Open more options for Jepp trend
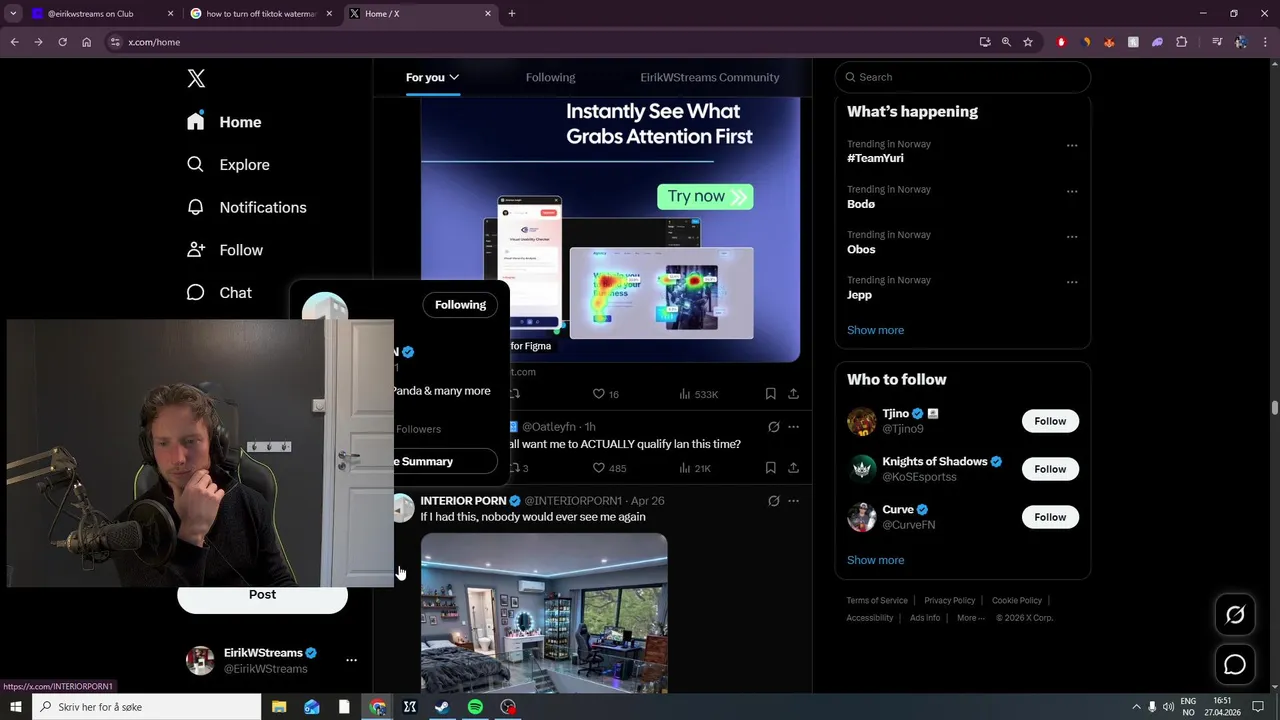Image resolution: width=1280 pixels, height=720 pixels. tap(1072, 282)
